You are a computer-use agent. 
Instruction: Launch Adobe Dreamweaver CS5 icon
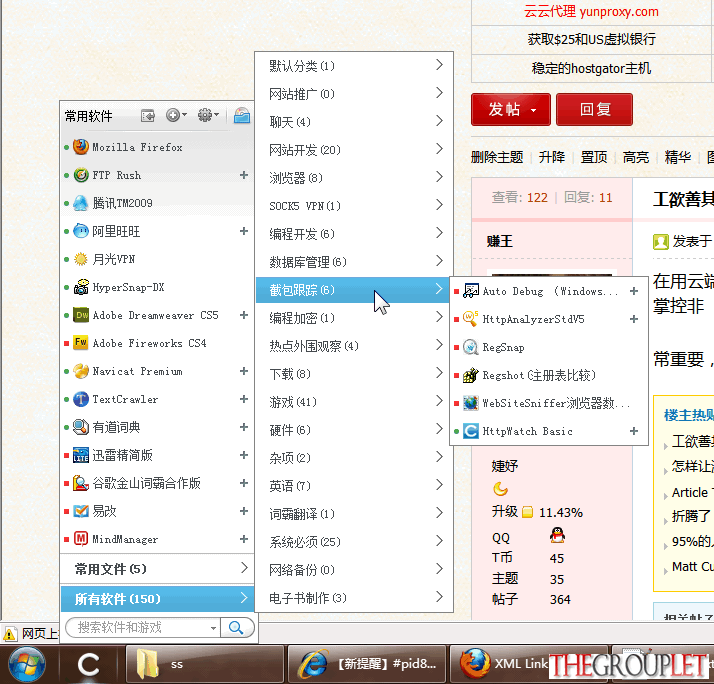pos(81,315)
